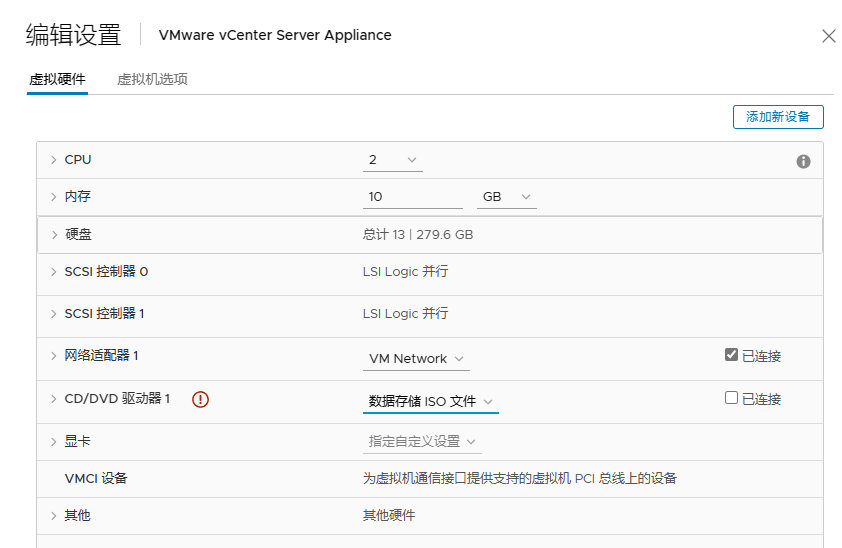
Task: Open the datastore ISO file dropdown
Action: [430, 401]
